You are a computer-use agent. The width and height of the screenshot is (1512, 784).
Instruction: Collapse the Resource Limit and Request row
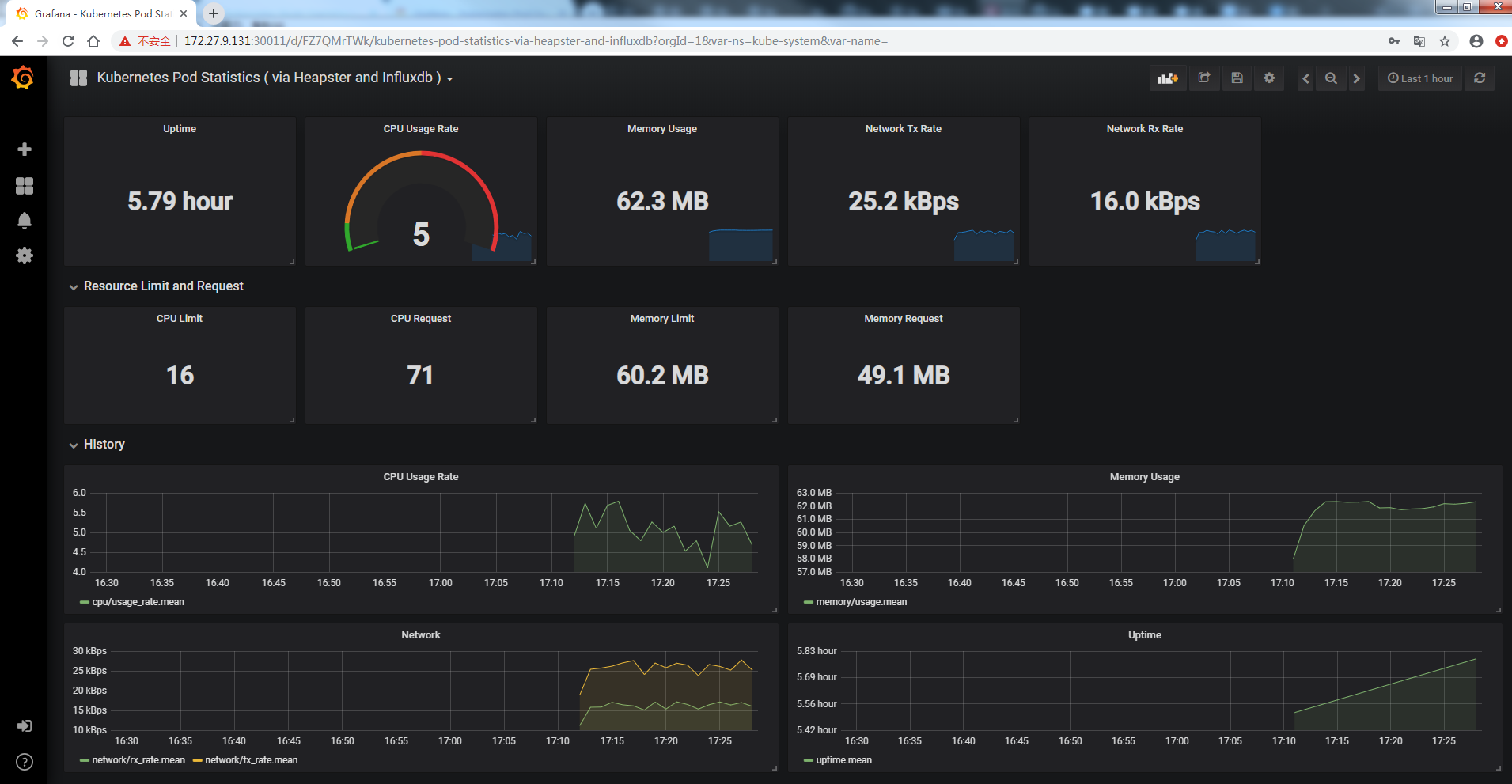pyautogui.click(x=163, y=286)
